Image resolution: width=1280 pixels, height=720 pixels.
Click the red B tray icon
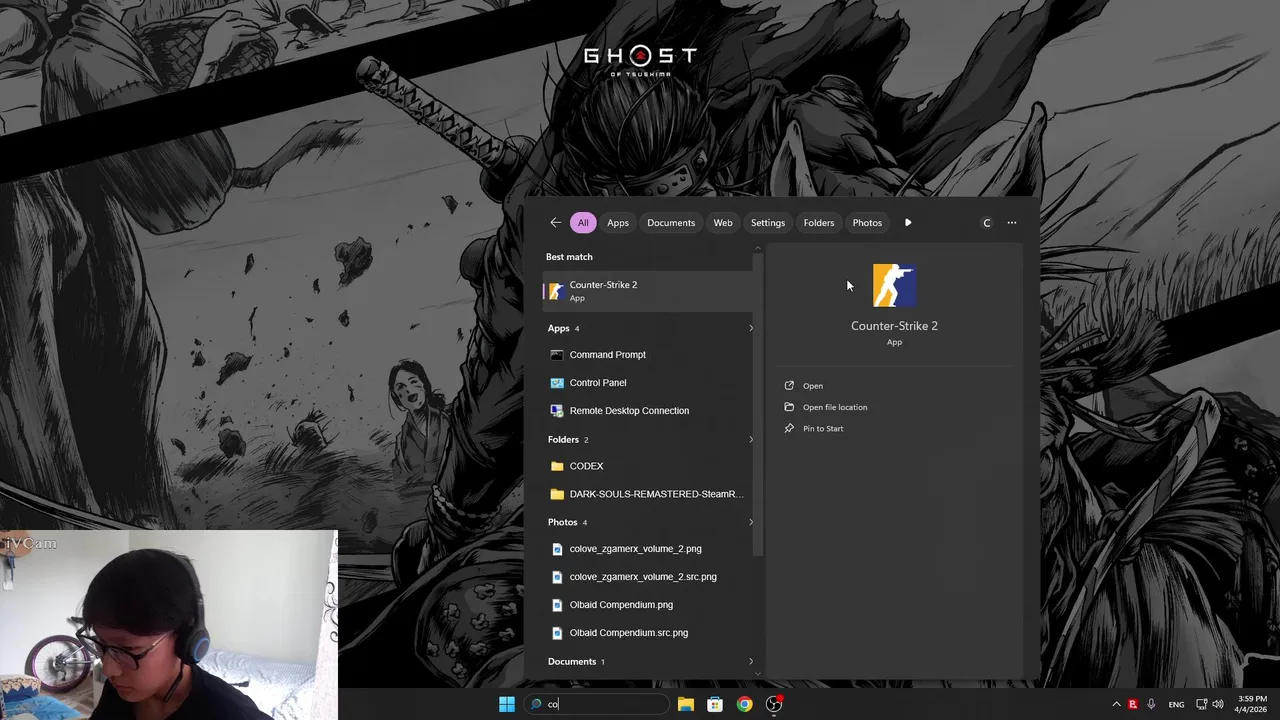click(1133, 704)
